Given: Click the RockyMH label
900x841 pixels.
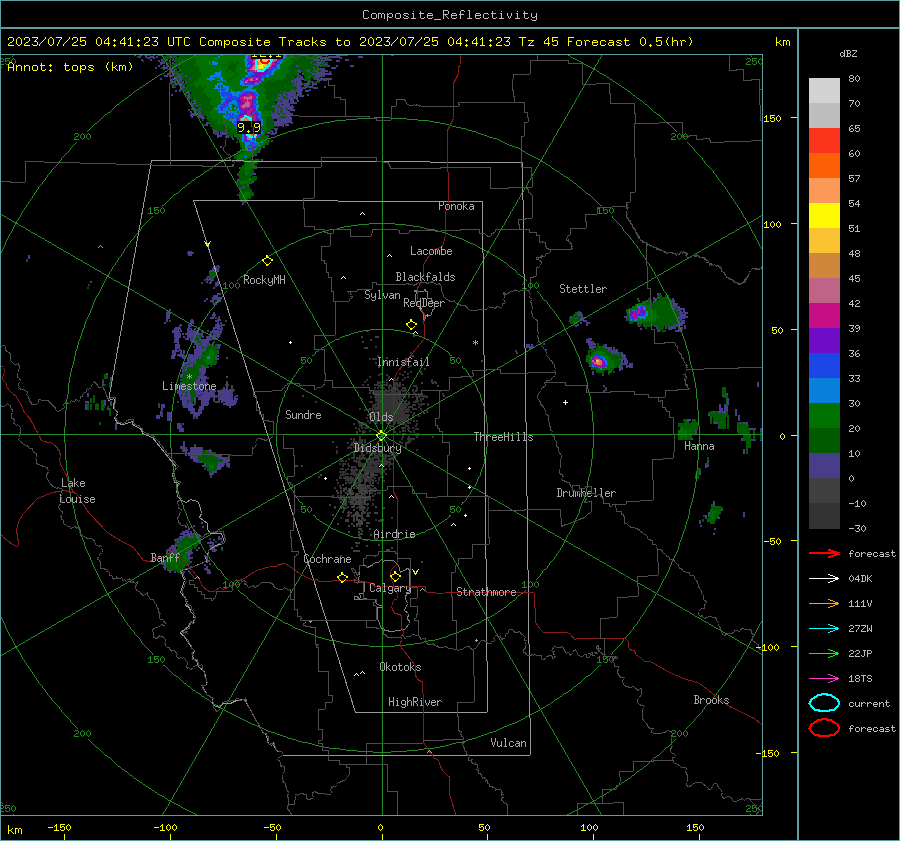Looking at the screenshot, I should pyautogui.click(x=264, y=280).
